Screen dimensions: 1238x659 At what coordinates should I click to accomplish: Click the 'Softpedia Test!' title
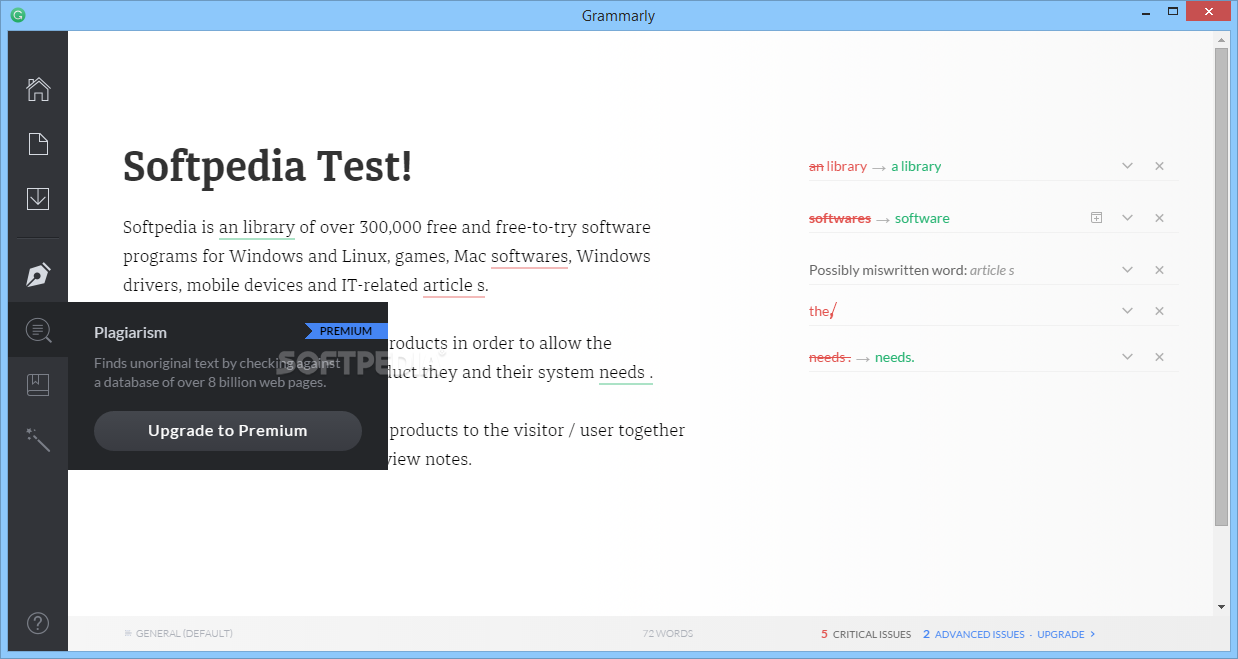(267, 167)
